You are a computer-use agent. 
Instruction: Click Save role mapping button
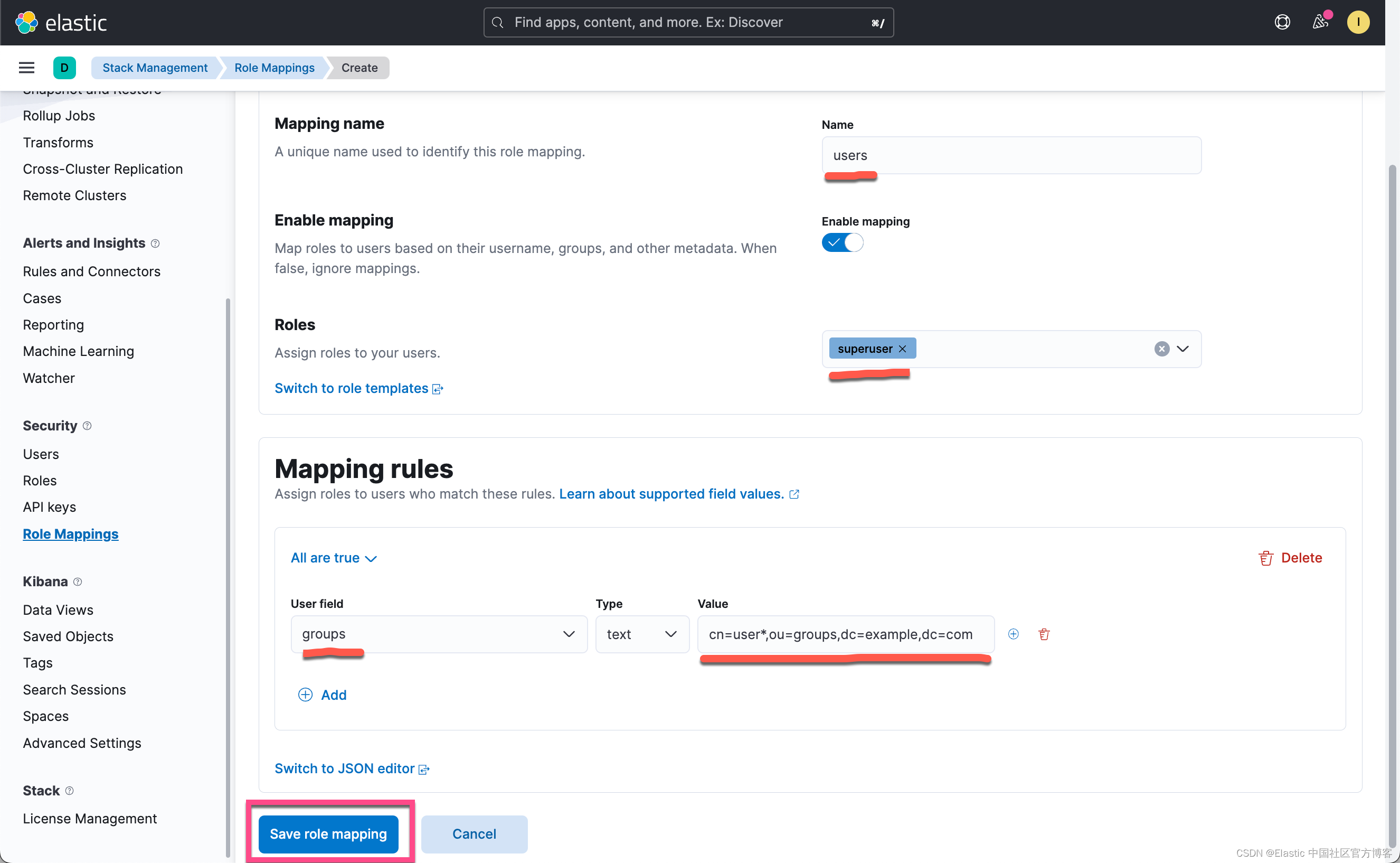click(328, 834)
